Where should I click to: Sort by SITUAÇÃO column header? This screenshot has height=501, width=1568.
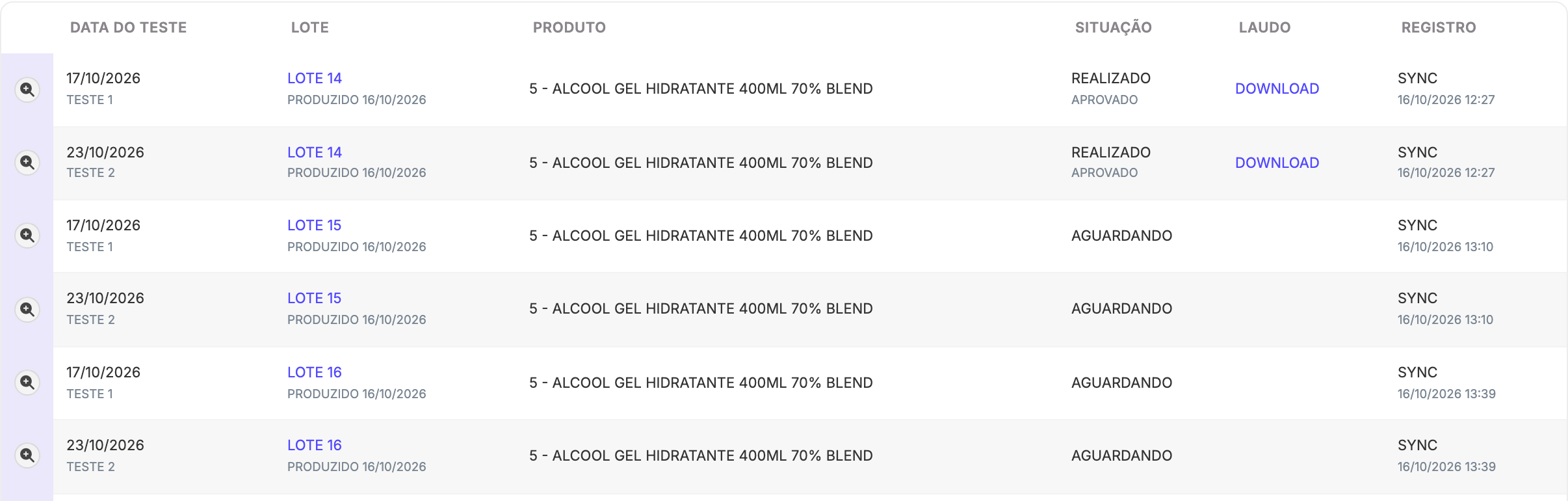(1113, 27)
